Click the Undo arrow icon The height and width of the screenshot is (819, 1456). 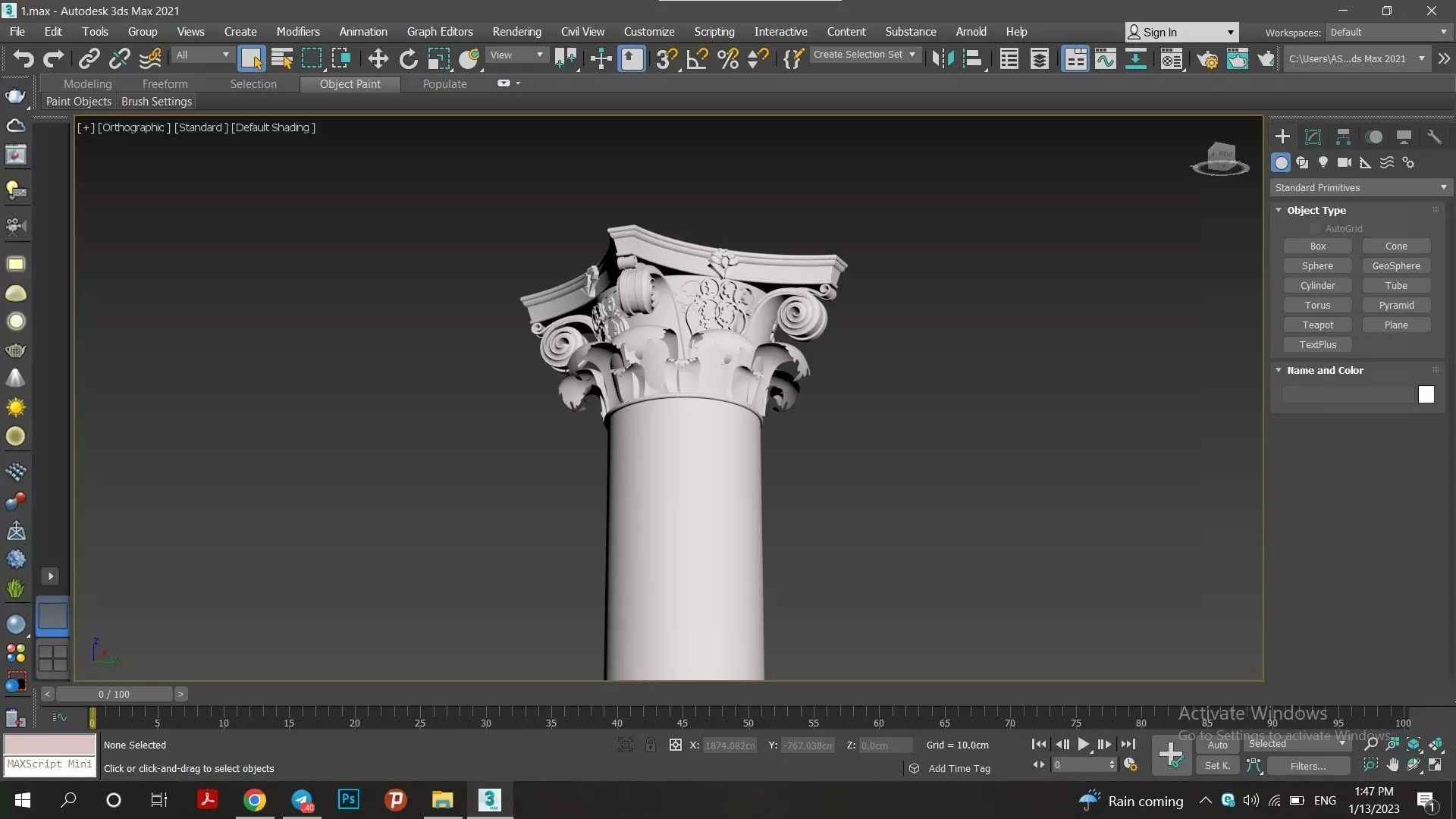point(23,58)
